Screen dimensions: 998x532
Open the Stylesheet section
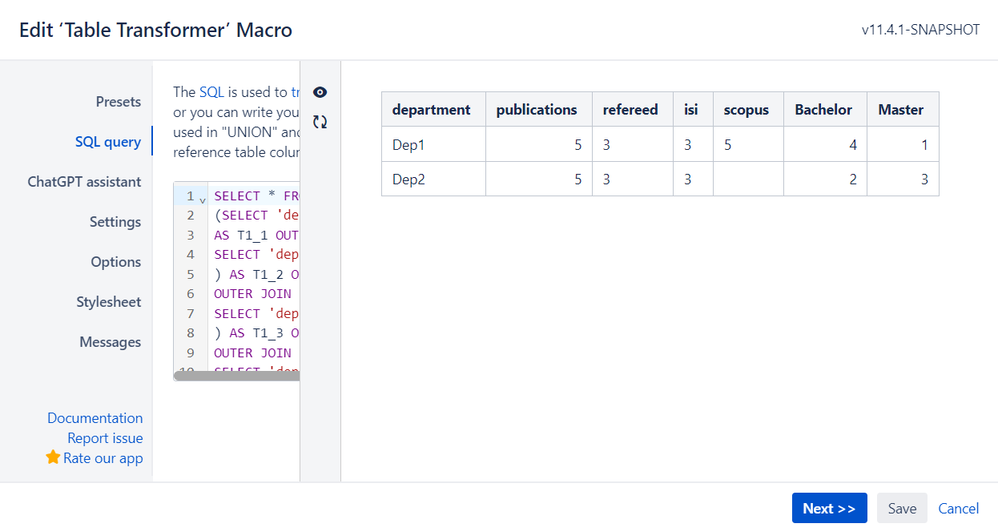[x=109, y=302]
